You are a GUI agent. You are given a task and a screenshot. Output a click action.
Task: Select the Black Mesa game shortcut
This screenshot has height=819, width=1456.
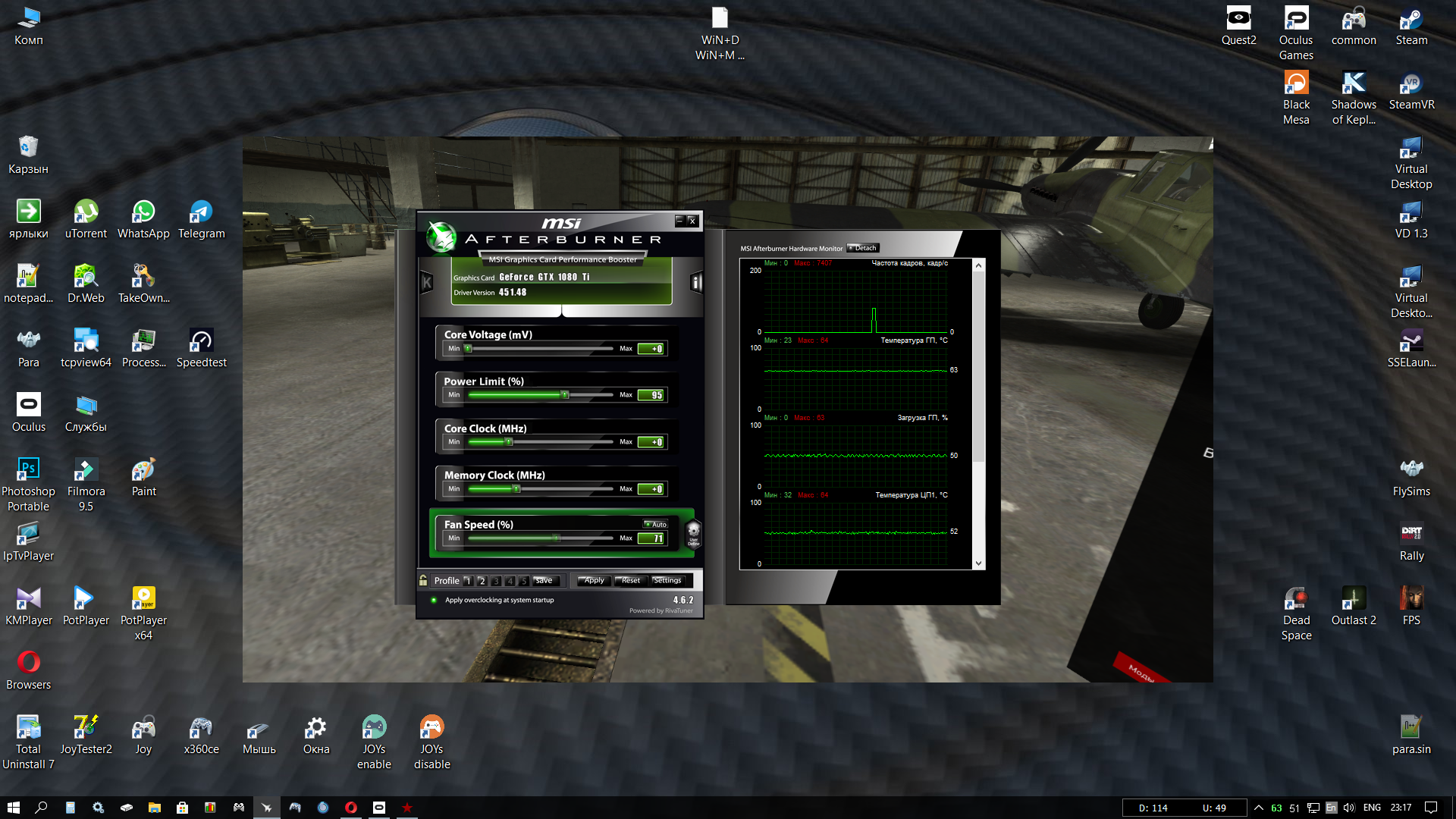[x=1296, y=98]
